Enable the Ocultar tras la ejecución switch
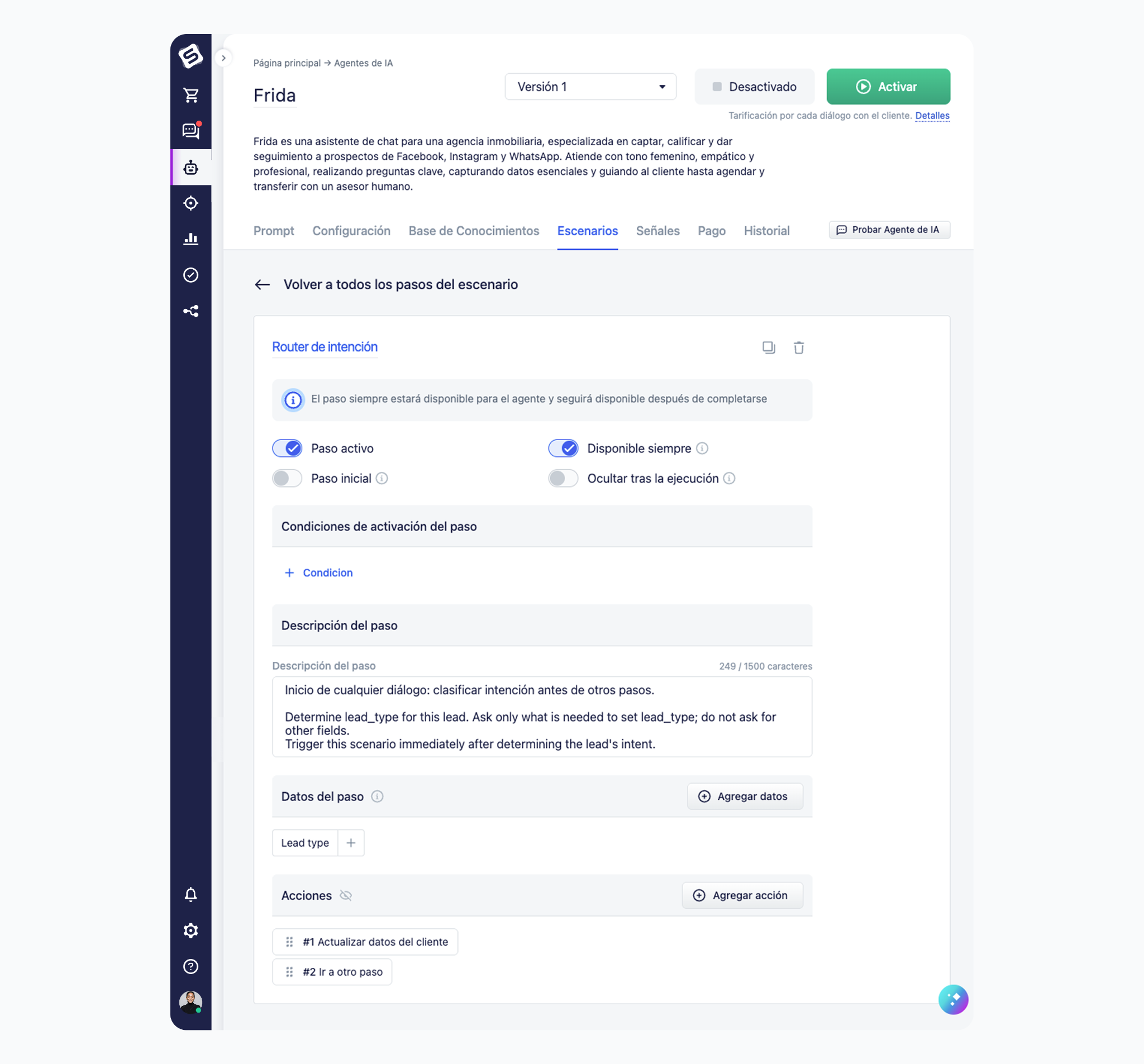 pos(564,478)
